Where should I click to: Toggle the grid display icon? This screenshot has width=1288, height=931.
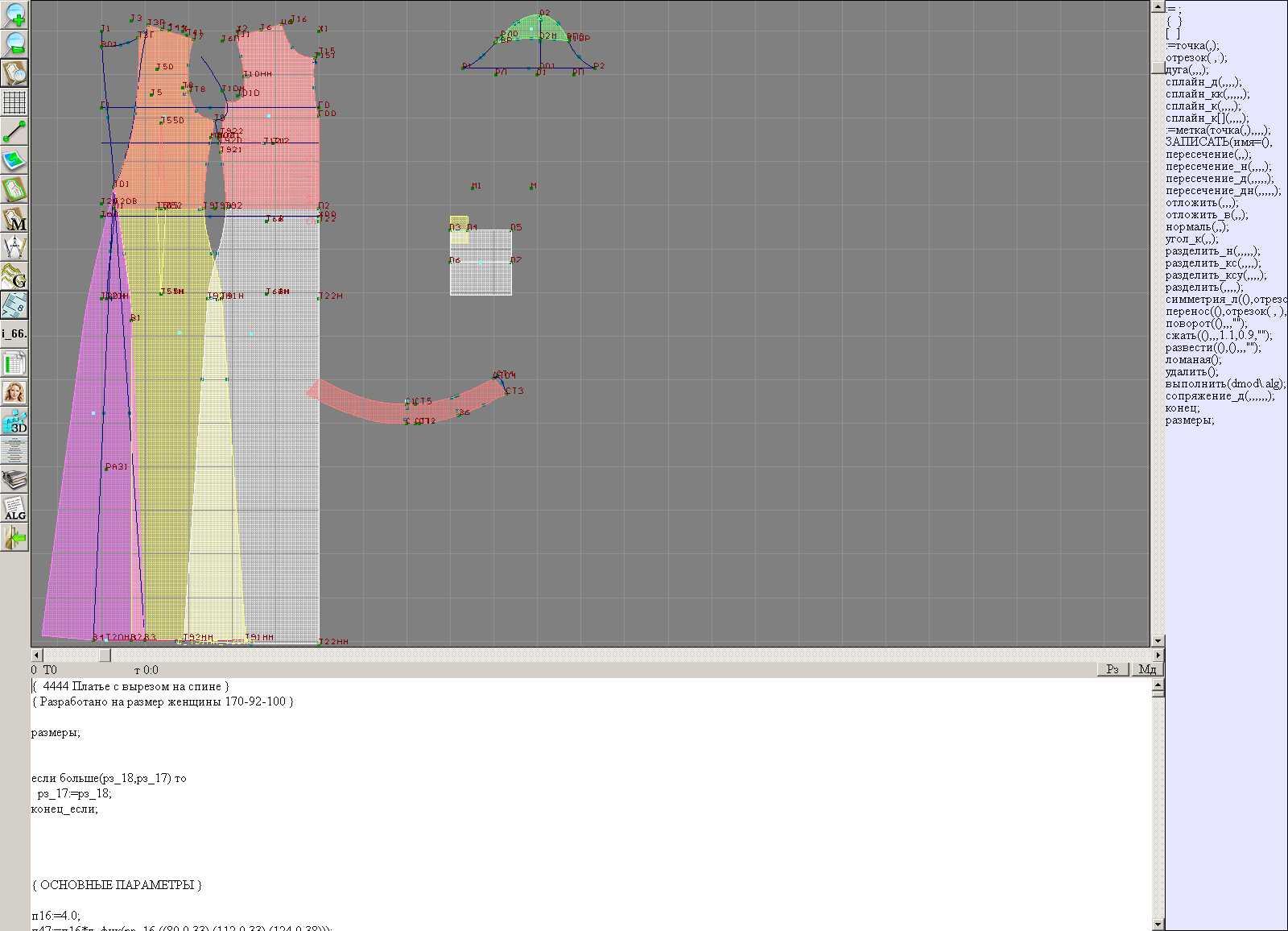click(14, 102)
